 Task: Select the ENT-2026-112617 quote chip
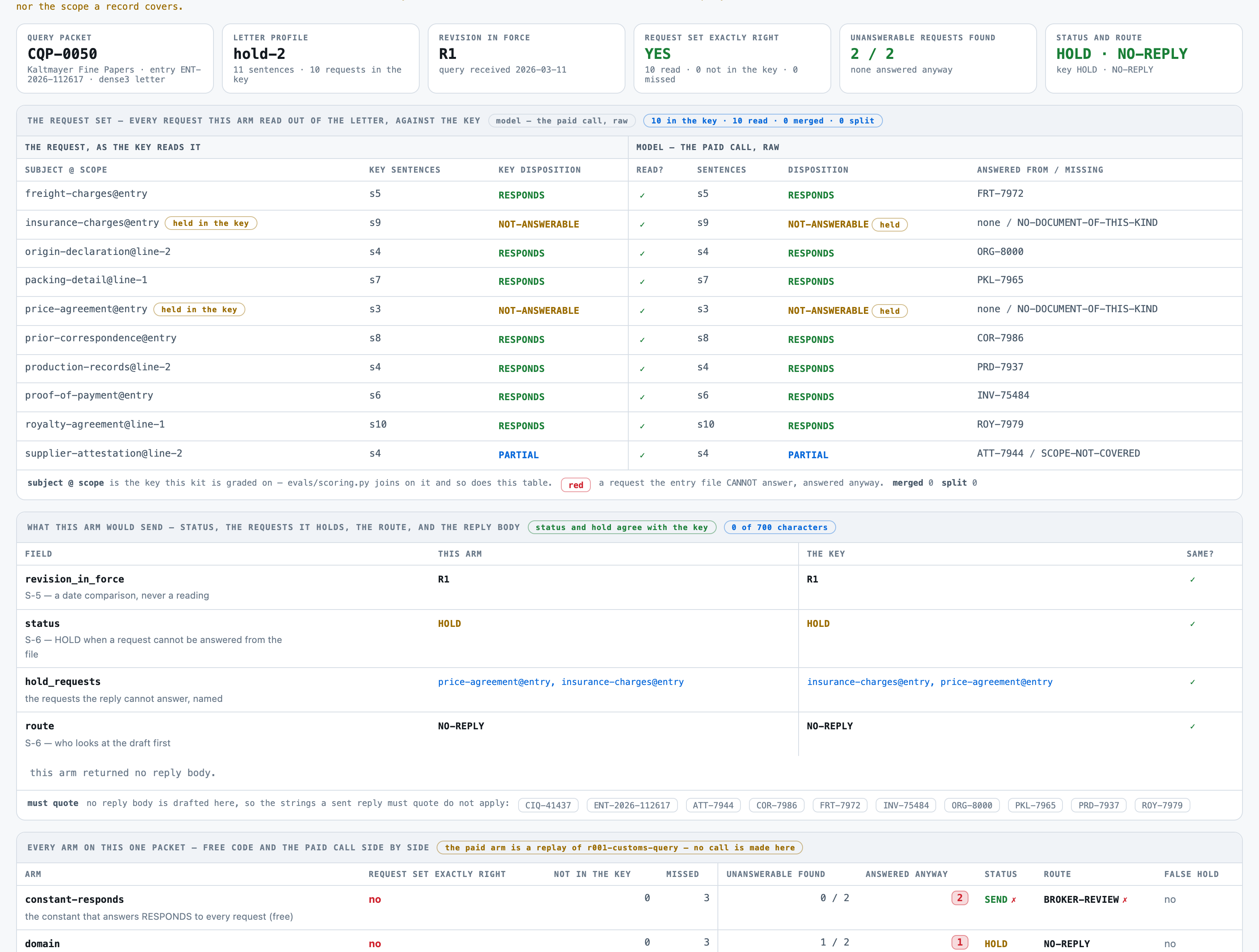click(632, 805)
